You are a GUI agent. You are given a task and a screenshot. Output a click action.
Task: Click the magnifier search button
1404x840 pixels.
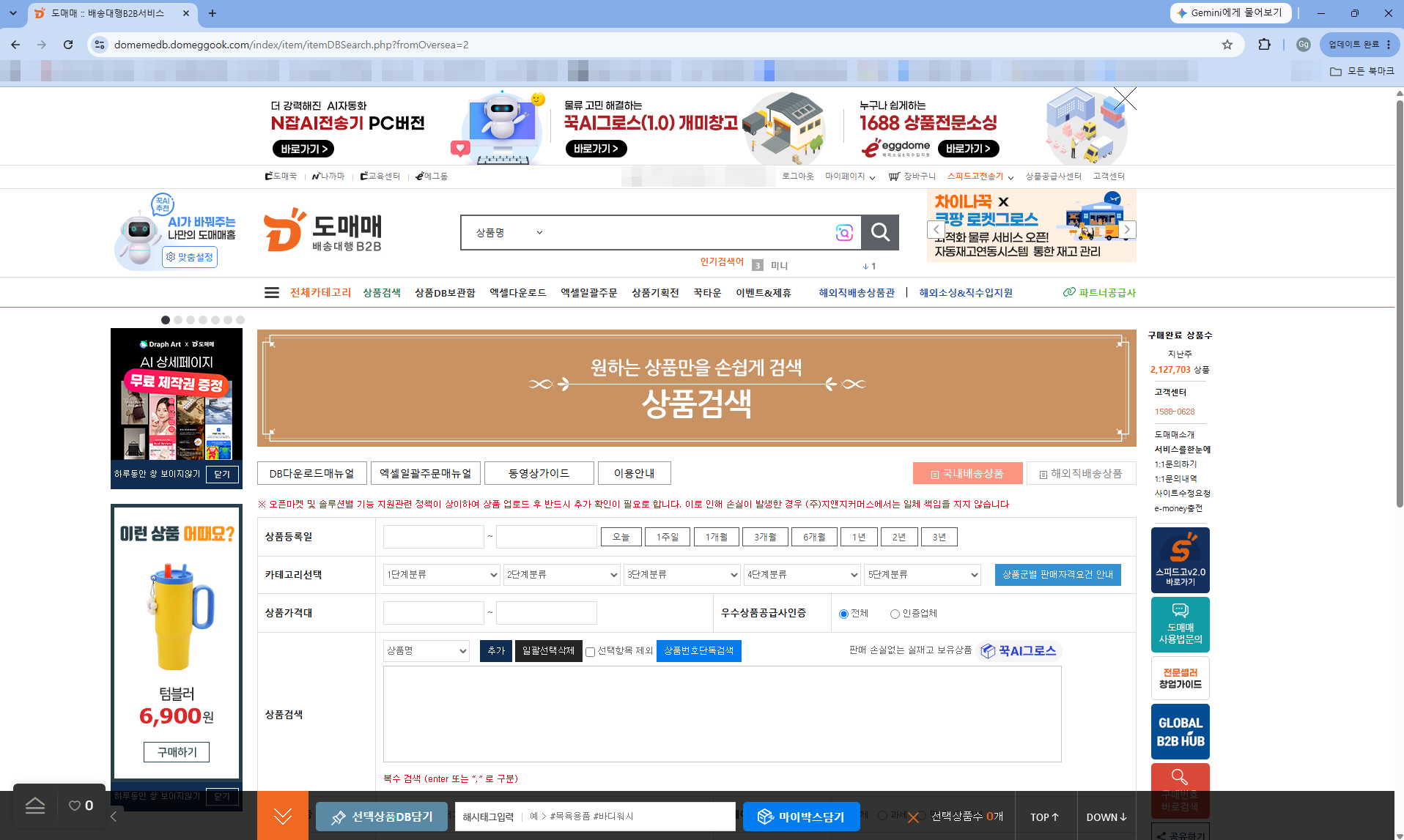click(x=879, y=232)
